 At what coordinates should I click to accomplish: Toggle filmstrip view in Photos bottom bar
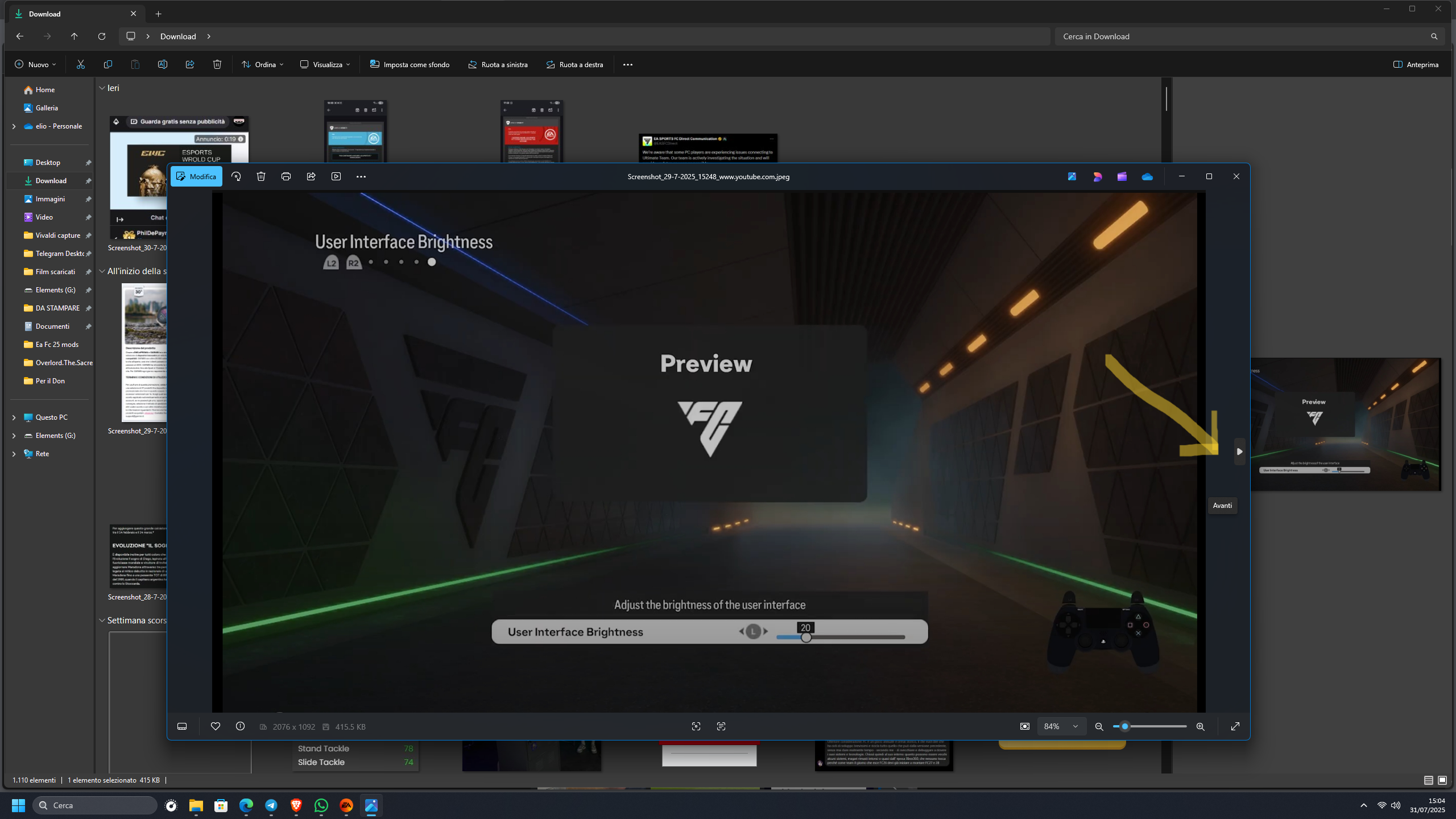(182, 726)
